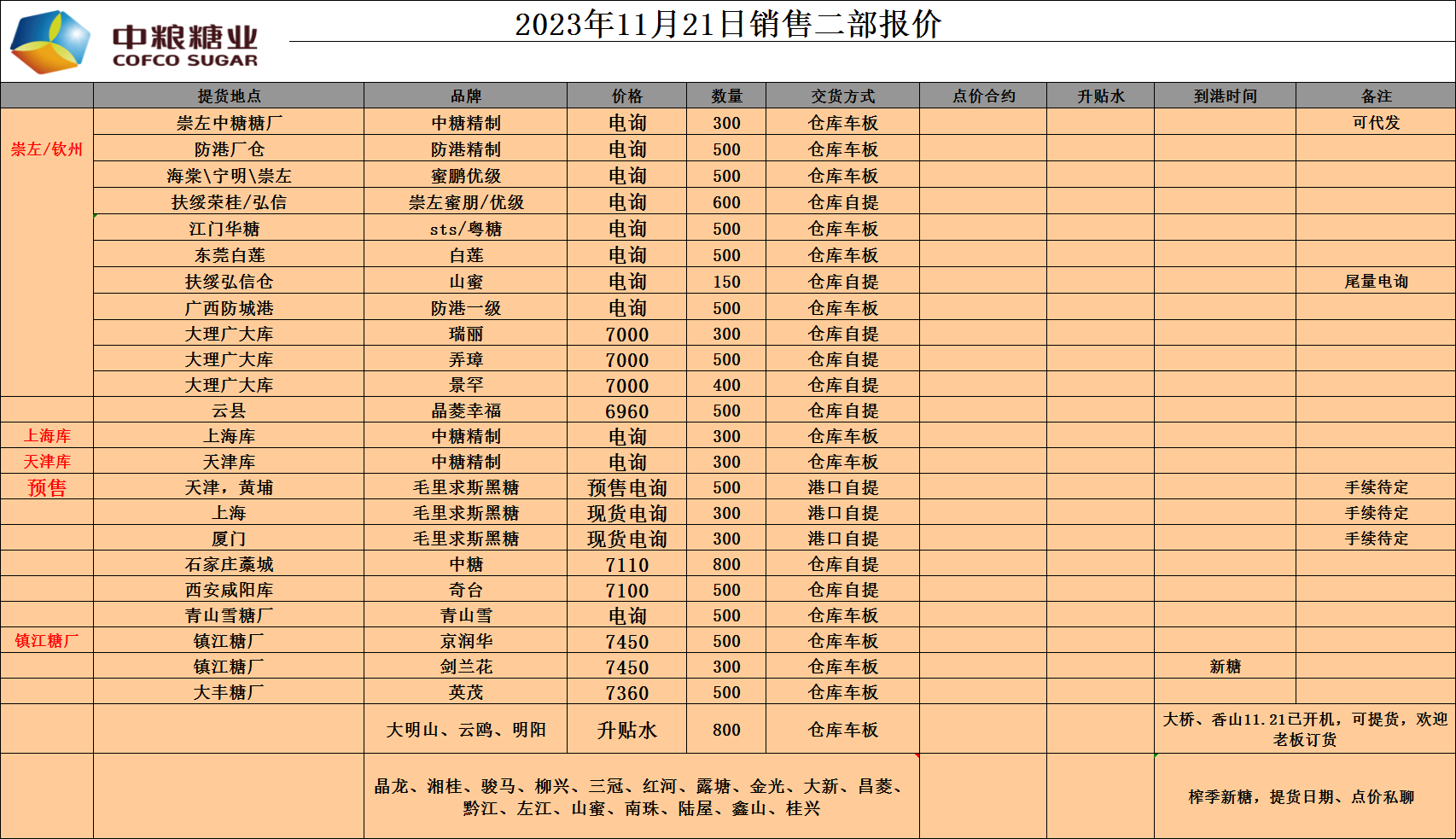The height and width of the screenshot is (839, 1456).
Task: Click the 6960 price cell
Action: 626,411
